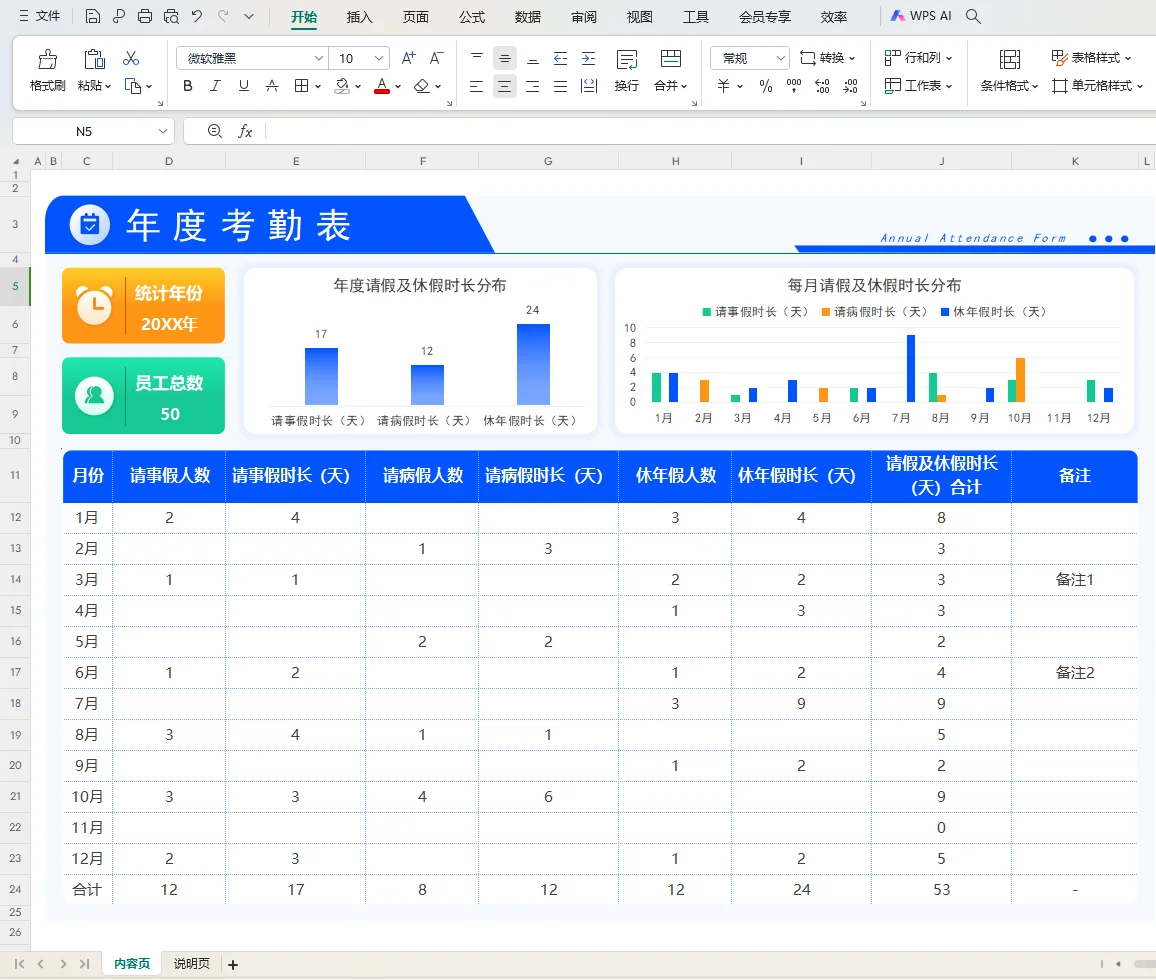
Task: Click the Cut scissors icon
Action: point(131,58)
